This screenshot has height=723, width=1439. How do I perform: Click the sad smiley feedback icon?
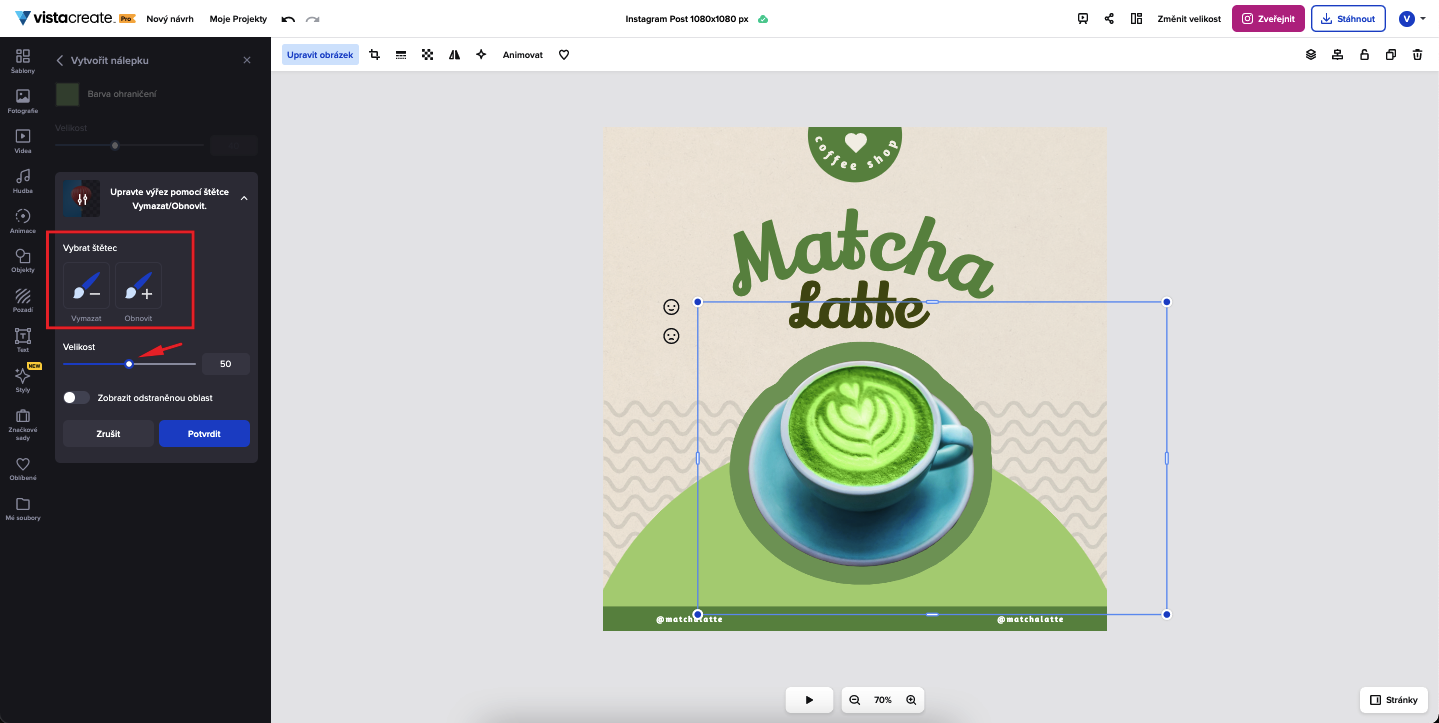[x=672, y=336]
